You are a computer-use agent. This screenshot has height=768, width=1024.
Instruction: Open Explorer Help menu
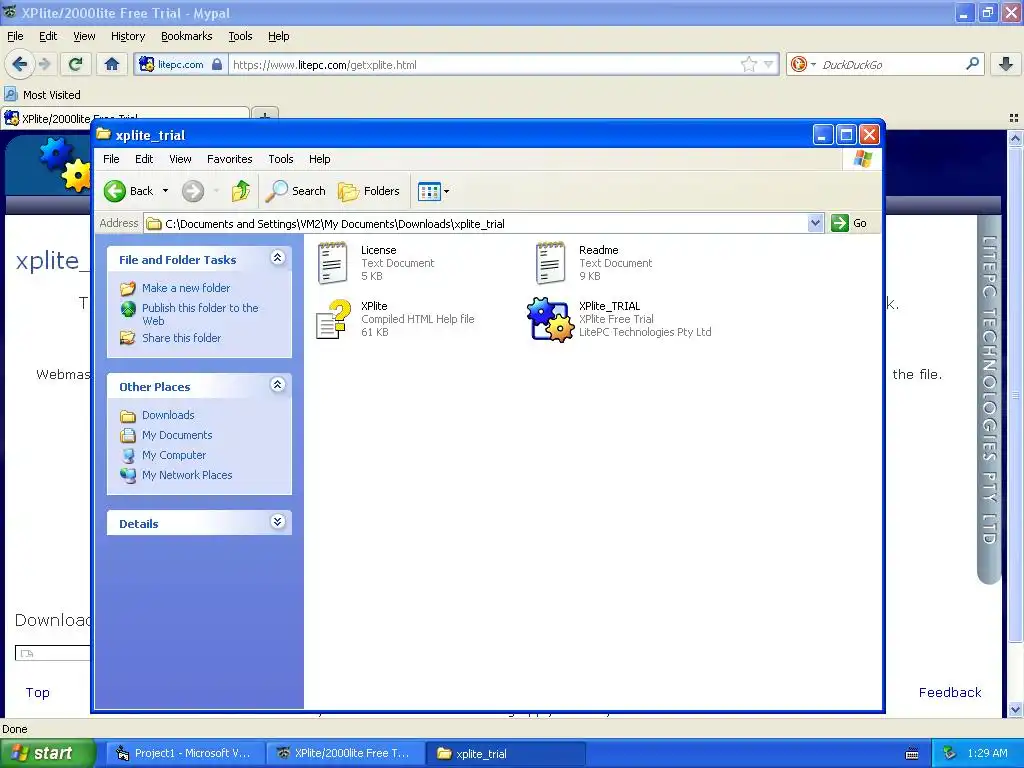[319, 159]
